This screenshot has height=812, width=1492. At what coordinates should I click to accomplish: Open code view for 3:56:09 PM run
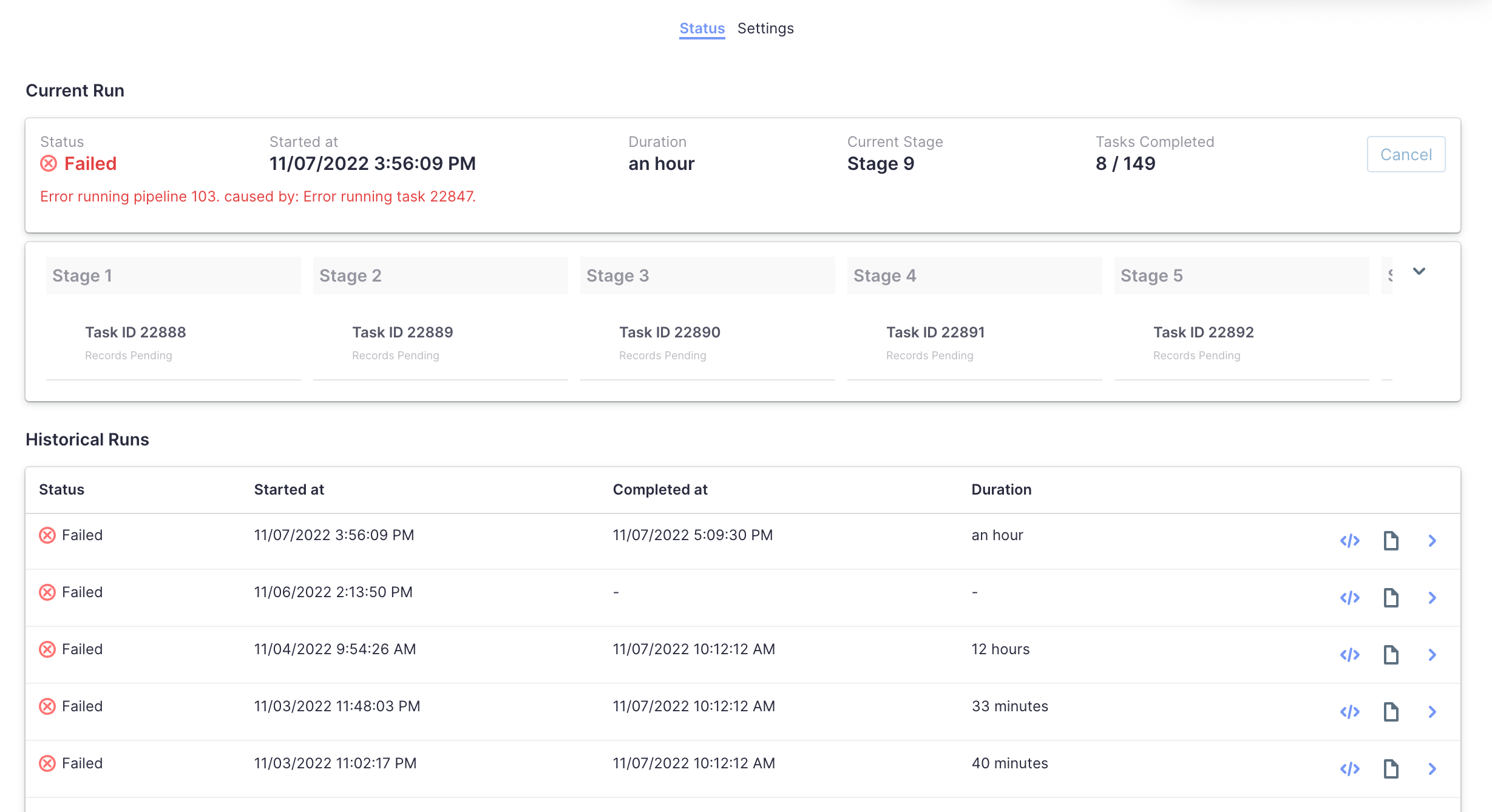click(1349, 541)
